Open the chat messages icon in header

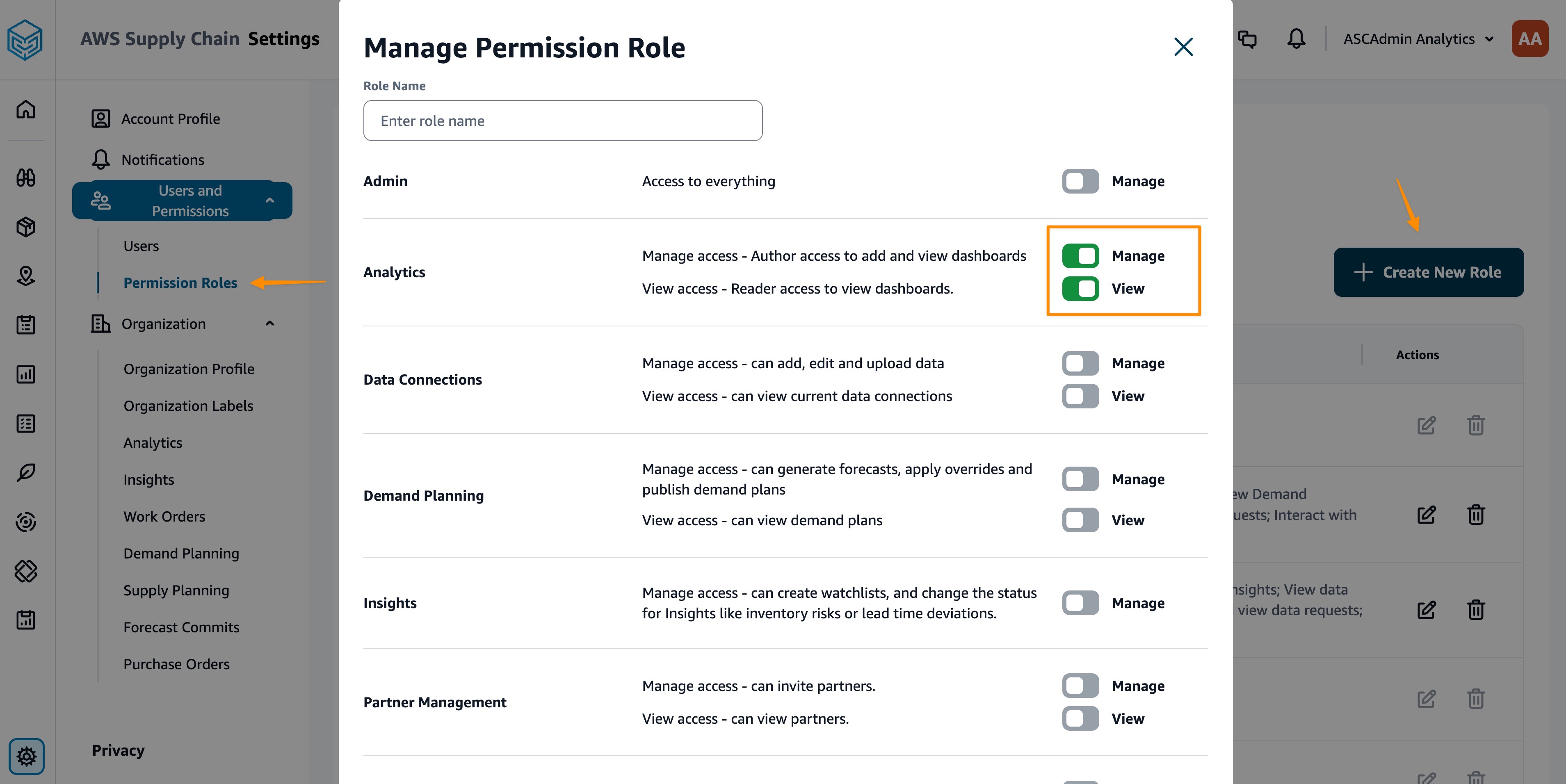coord(1247,39)
